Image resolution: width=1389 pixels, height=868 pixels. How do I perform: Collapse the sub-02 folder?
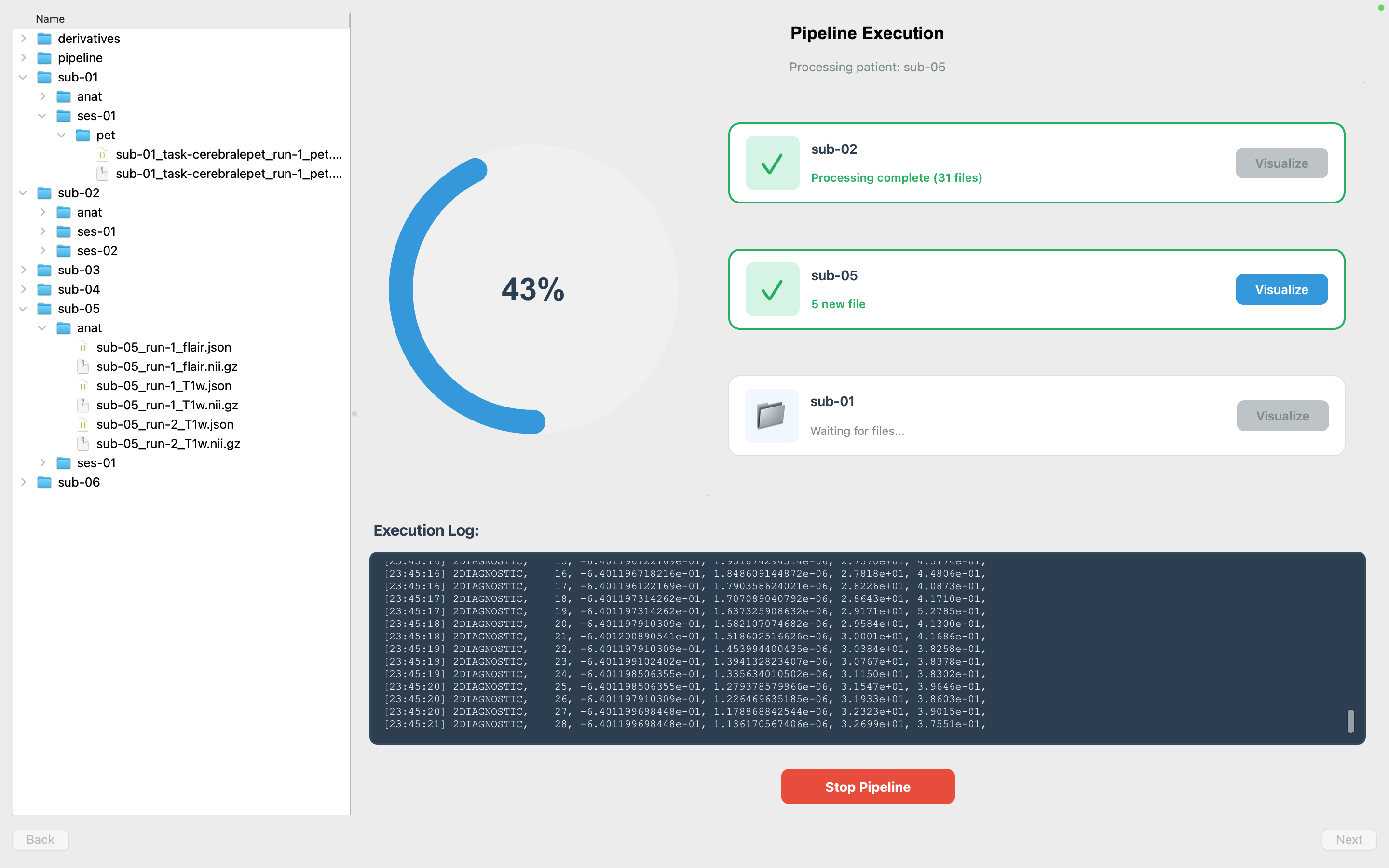[24, 193]
